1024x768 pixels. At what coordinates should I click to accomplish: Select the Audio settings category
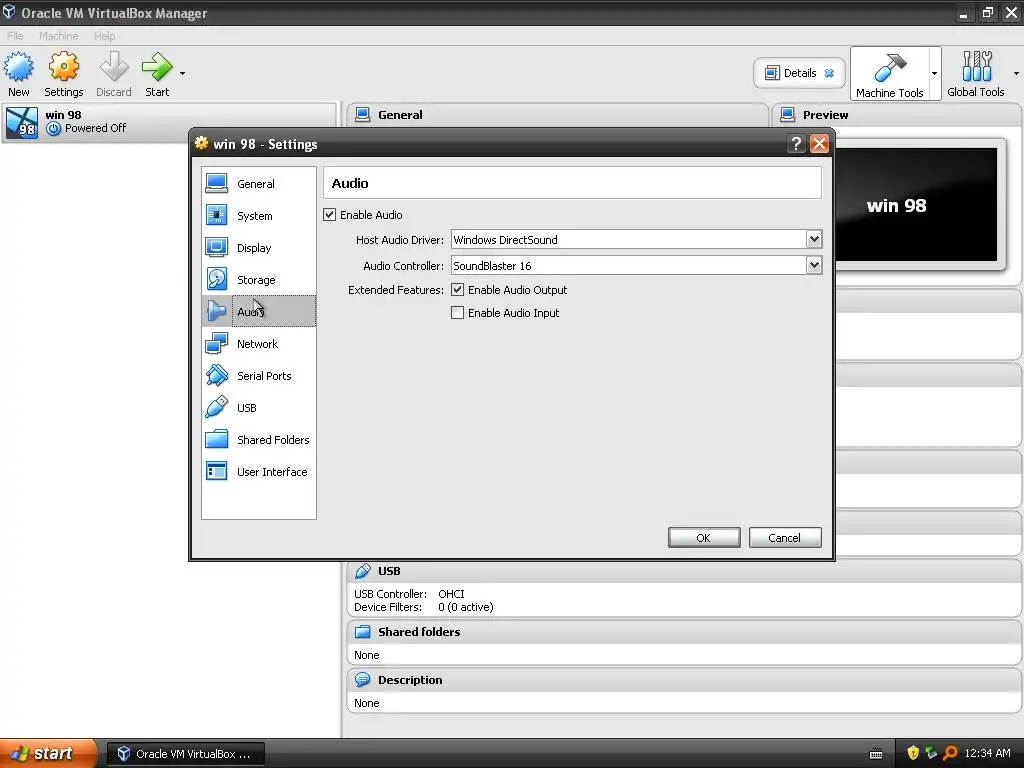[x=259, y=312]
